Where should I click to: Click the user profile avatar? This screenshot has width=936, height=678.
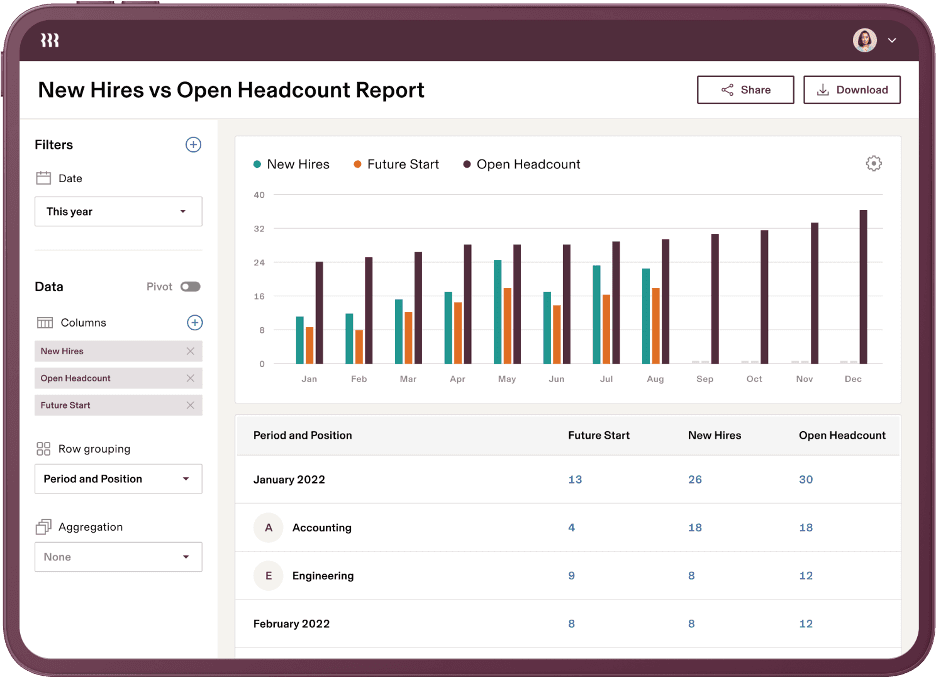click(x=864, y=40)
